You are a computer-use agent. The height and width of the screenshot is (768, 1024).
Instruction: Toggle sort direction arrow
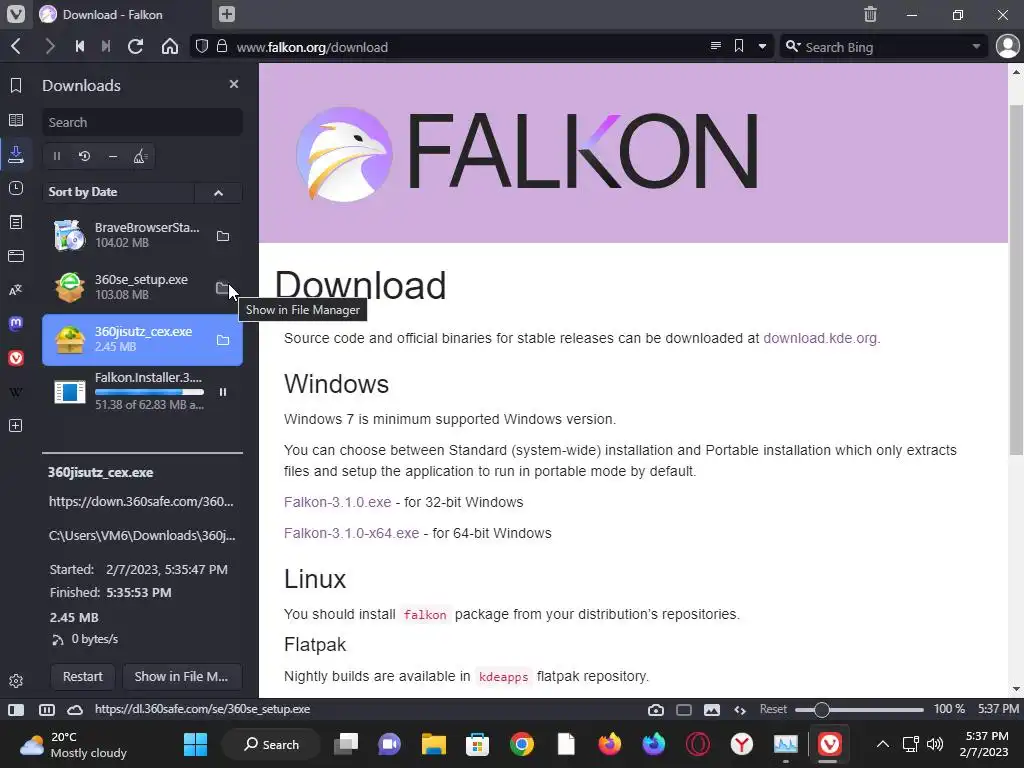coord(218,193)
